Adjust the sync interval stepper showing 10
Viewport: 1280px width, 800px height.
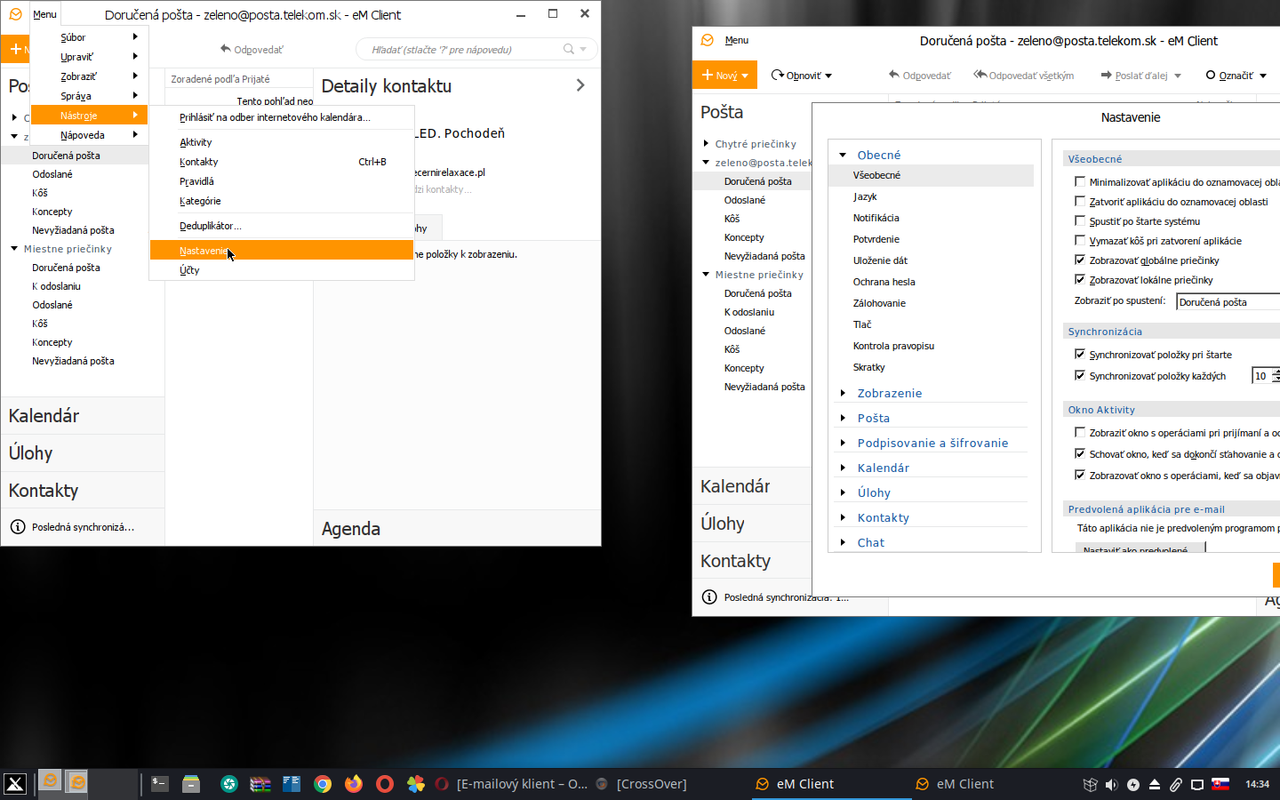pyautogui.click(x=1275, y=376)
